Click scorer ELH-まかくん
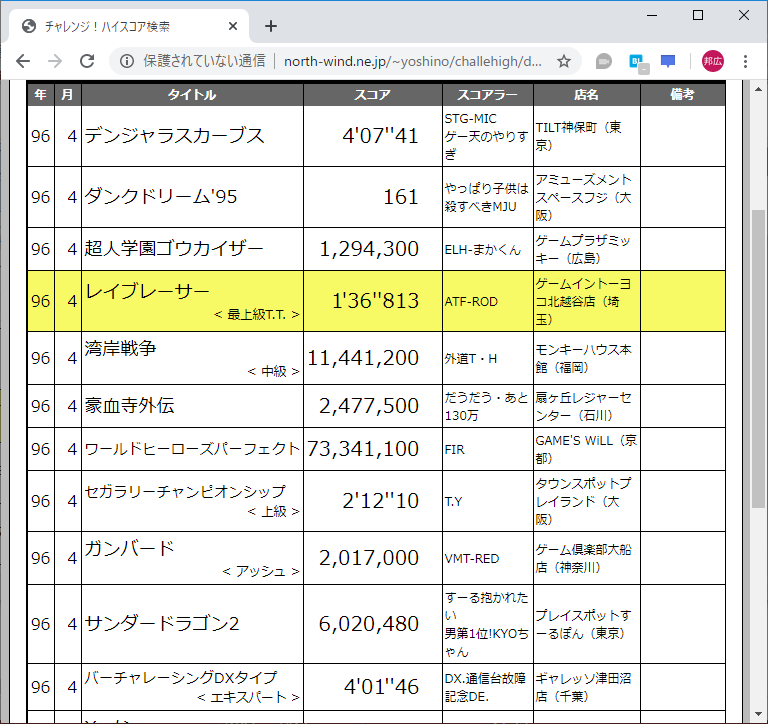The height and width of the screenshot is (724, 768). [x=482, y=250]
